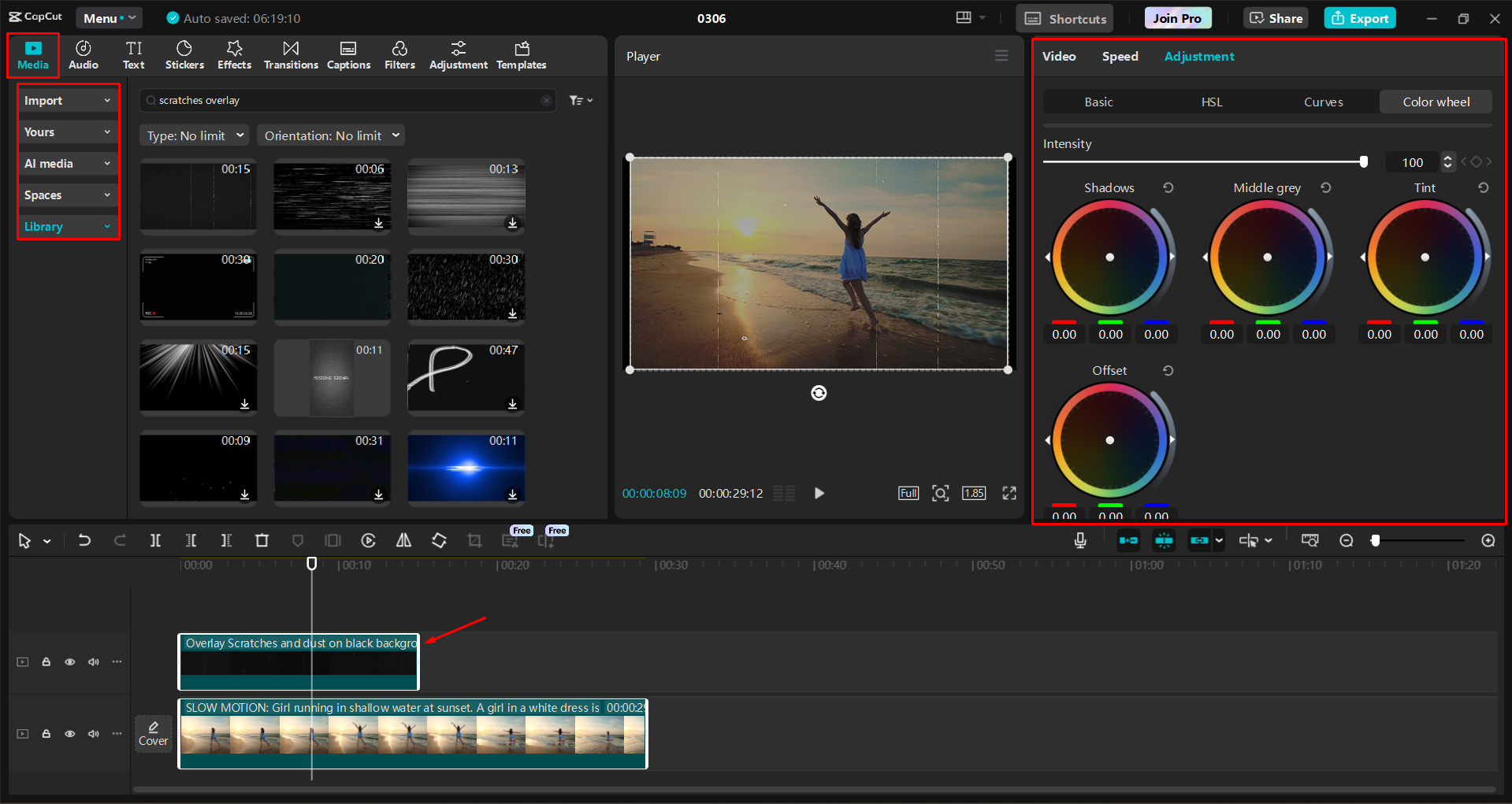Screen dimensions: 1512x804
Task: Click the microphone record voiceover icon
Action: (x=1080, y=540)
